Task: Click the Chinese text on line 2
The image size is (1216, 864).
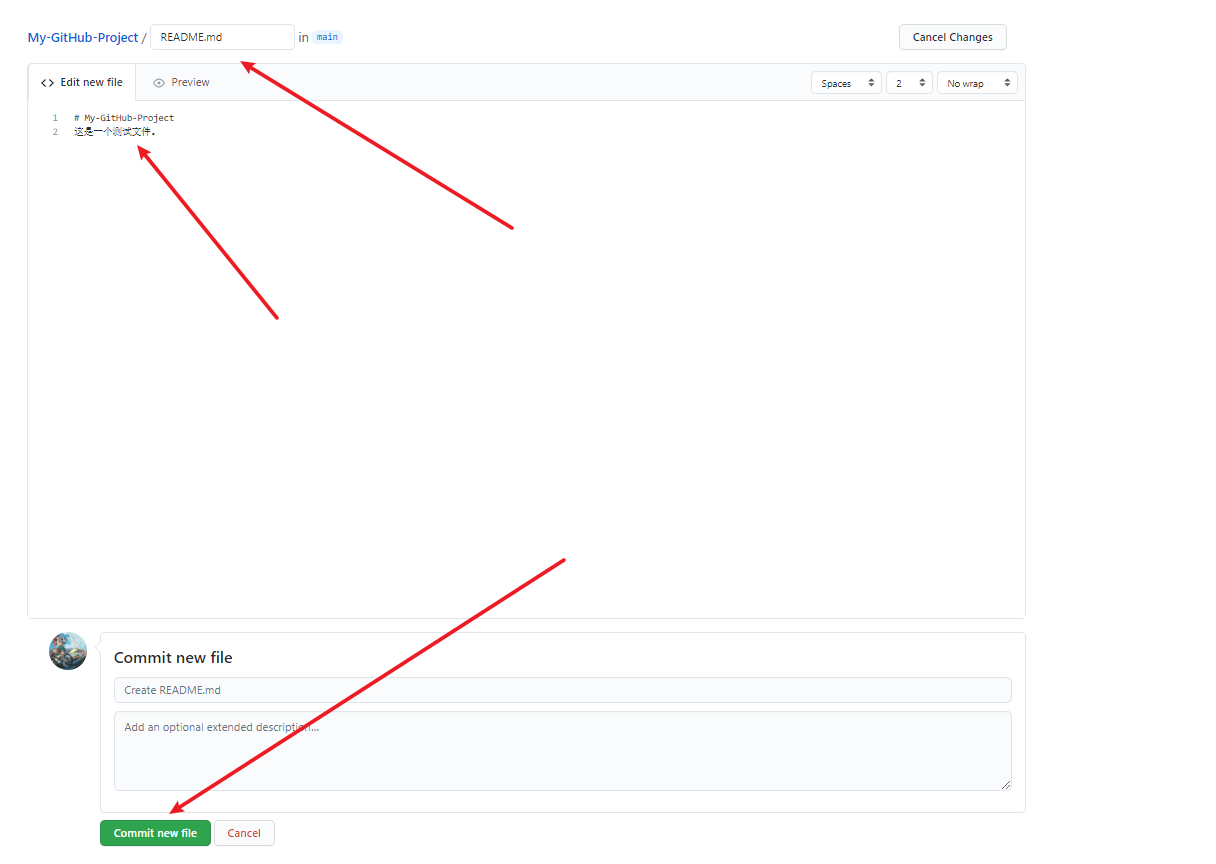Action: (115, 132)
